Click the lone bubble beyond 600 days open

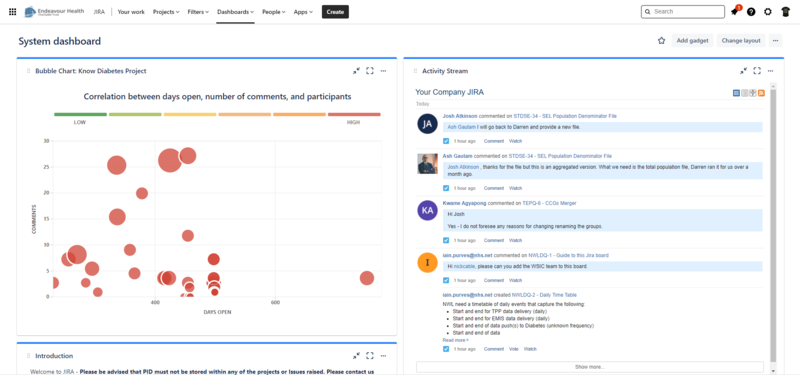366,278
